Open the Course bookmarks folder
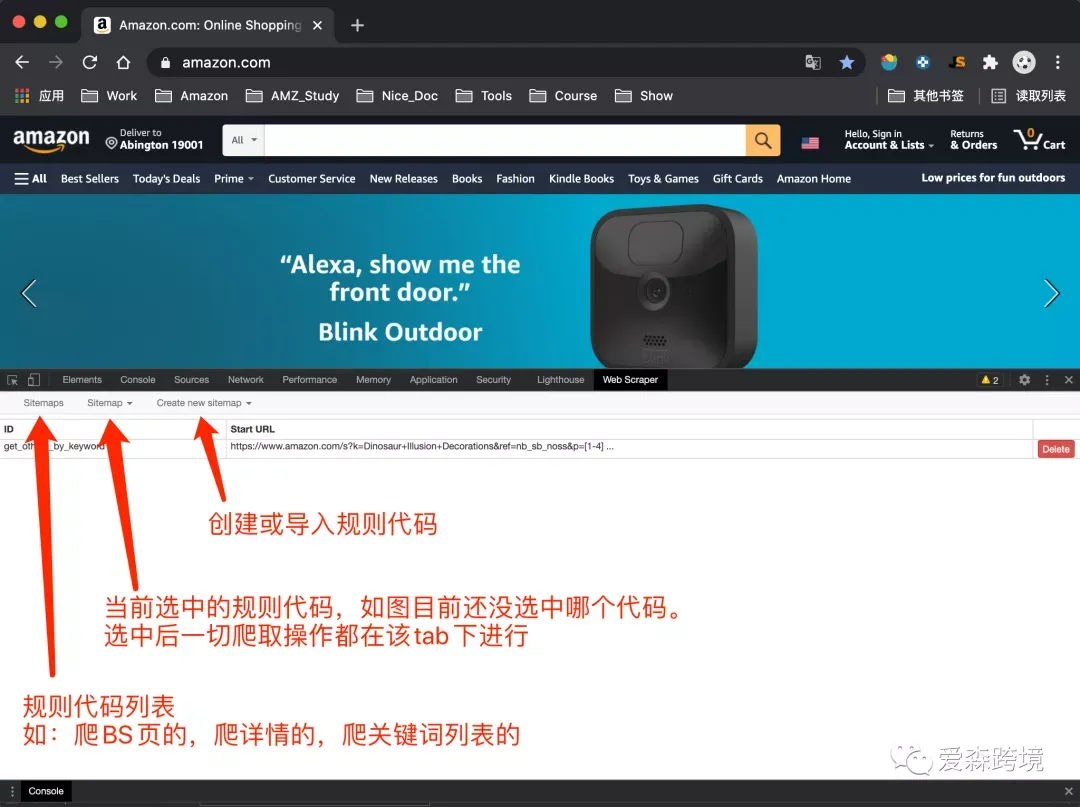The width and height of the screenshot is (1080, 807). click(563, 96)
